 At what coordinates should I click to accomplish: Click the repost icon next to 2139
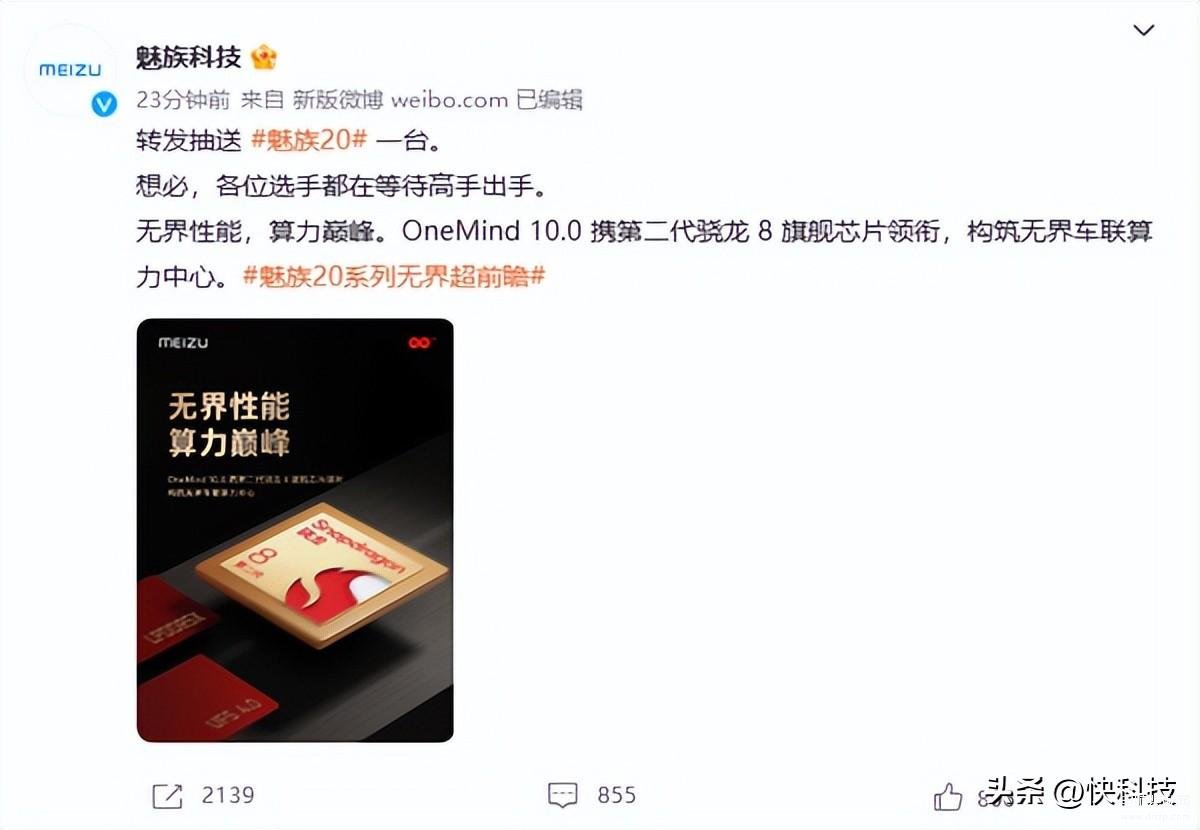point(167,795)
